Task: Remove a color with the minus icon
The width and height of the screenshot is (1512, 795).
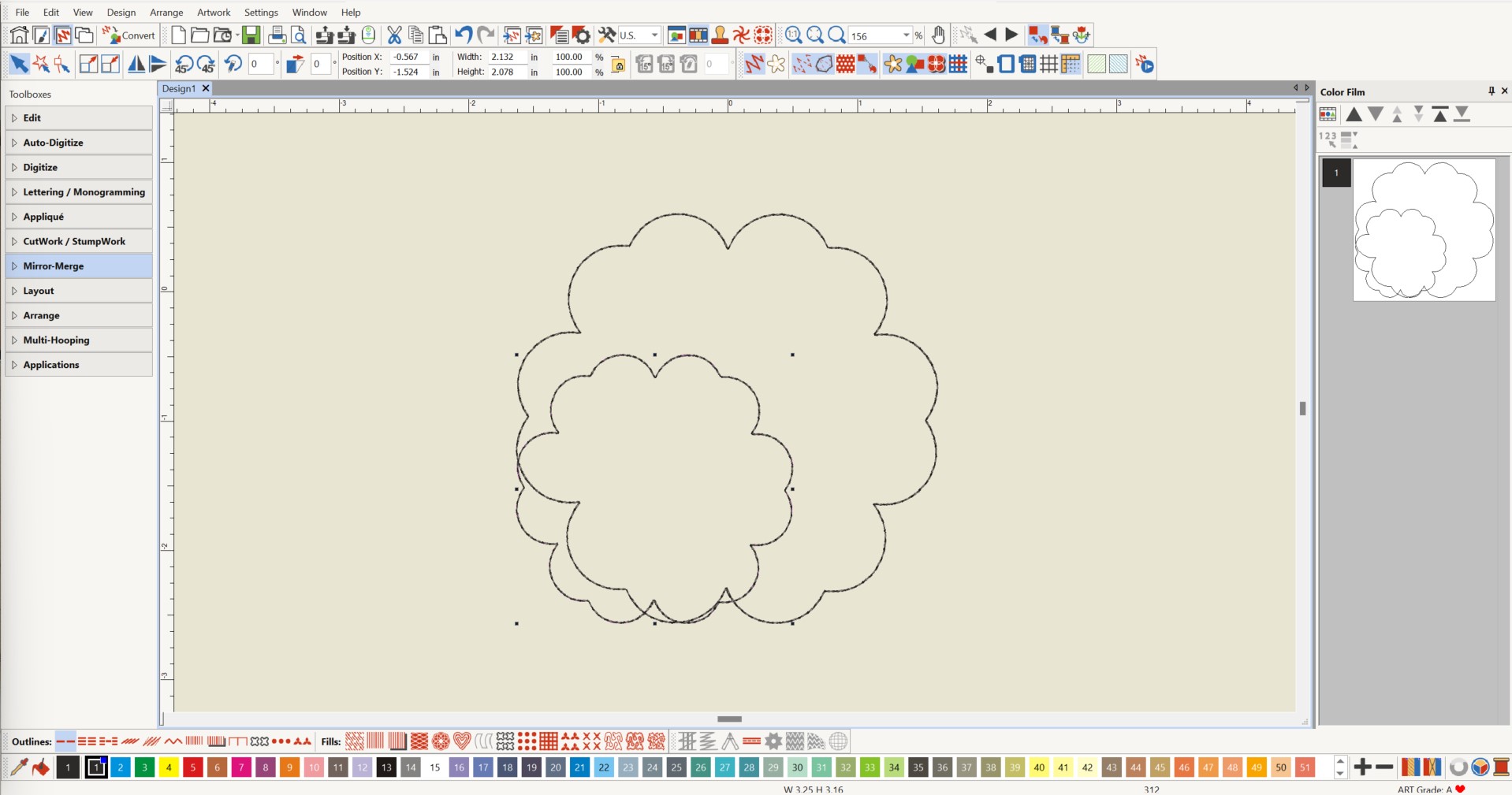Action: click(1384, 767)
